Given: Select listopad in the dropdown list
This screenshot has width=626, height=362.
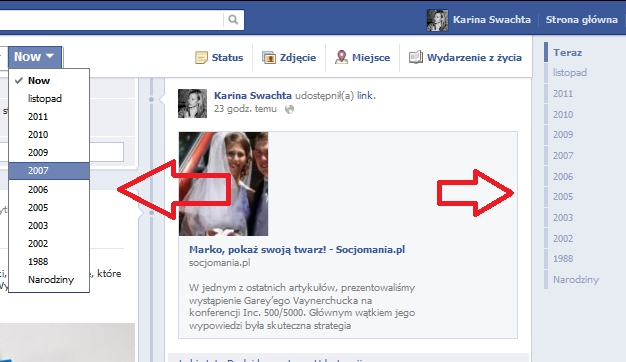Looking at the screenshot, I should click(49, 99).
